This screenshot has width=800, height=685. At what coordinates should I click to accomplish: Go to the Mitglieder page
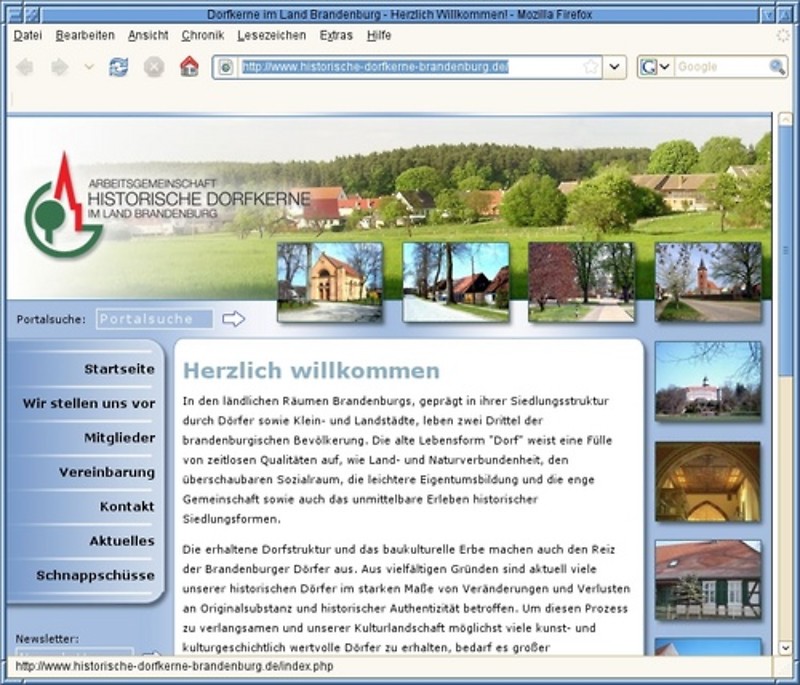click(119, 438)
